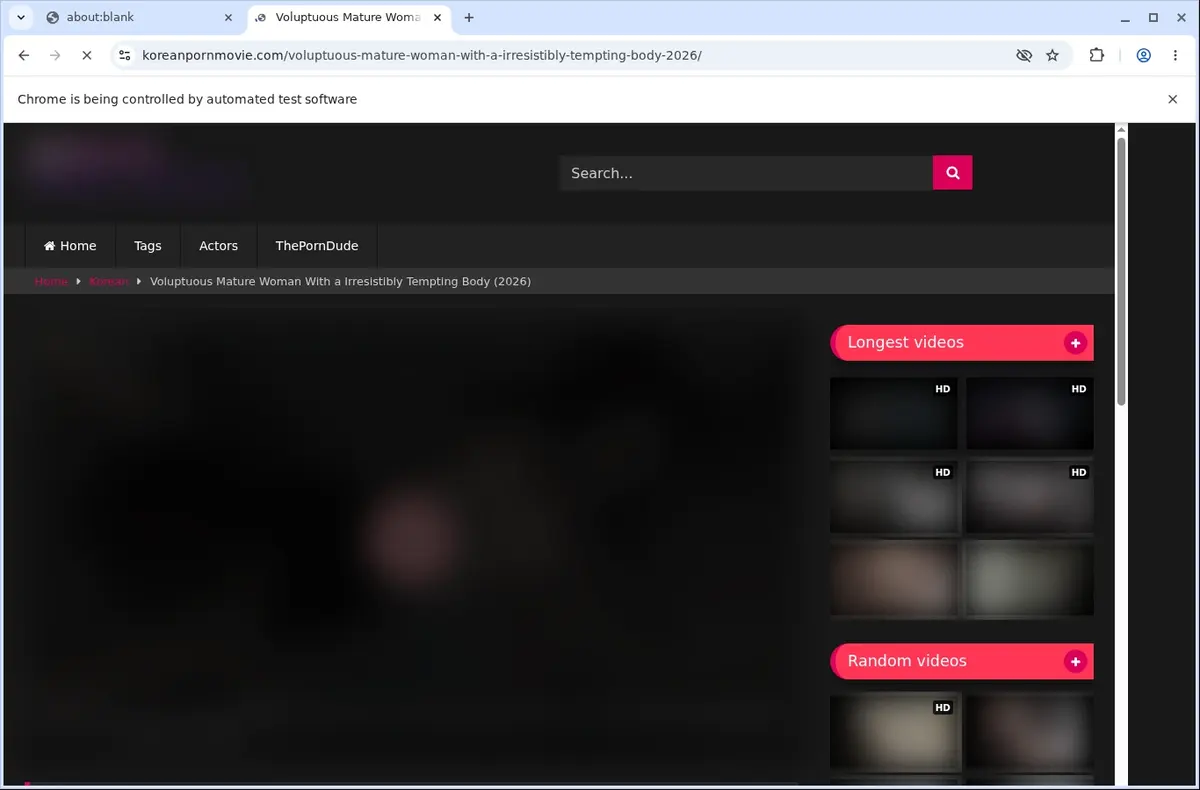
Task: Minimize the Chrome window
Action: (1126, 17)
